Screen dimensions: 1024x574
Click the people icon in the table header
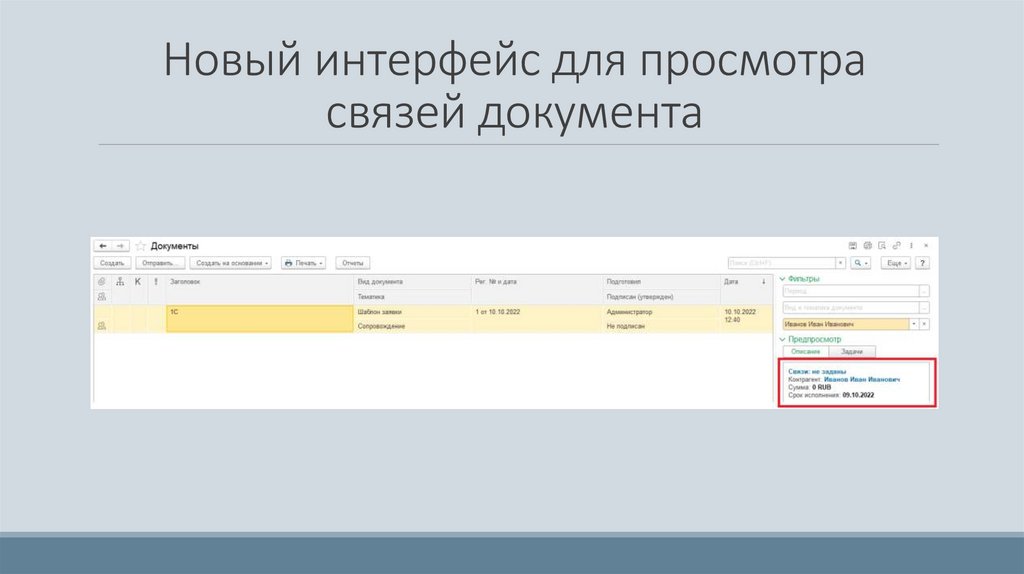point(101,296)
